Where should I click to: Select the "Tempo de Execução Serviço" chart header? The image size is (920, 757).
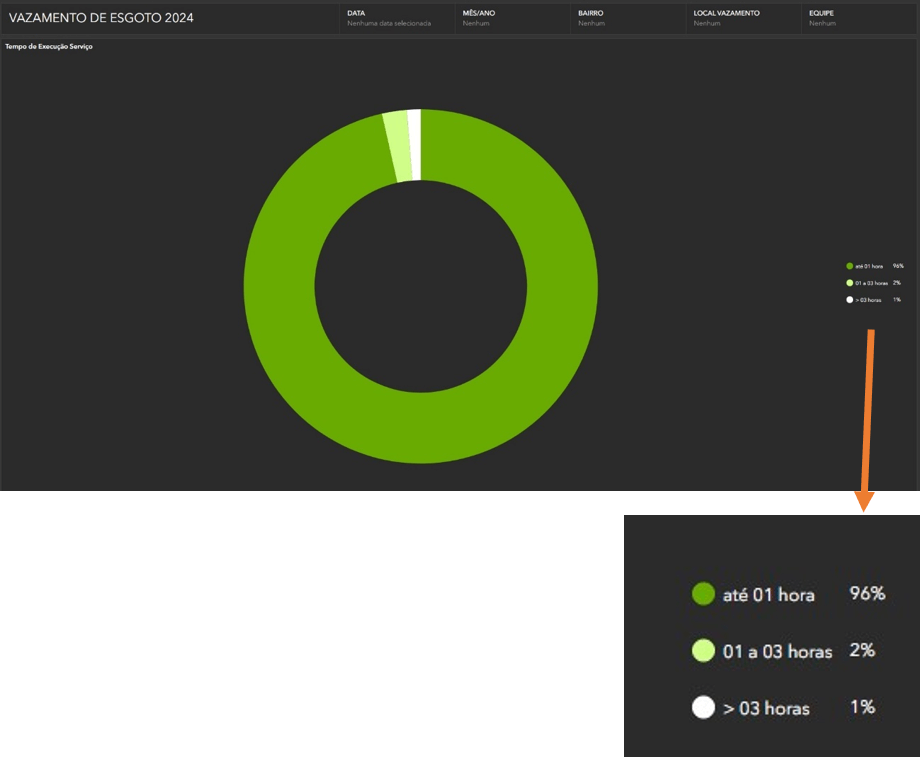coord(48,46)
